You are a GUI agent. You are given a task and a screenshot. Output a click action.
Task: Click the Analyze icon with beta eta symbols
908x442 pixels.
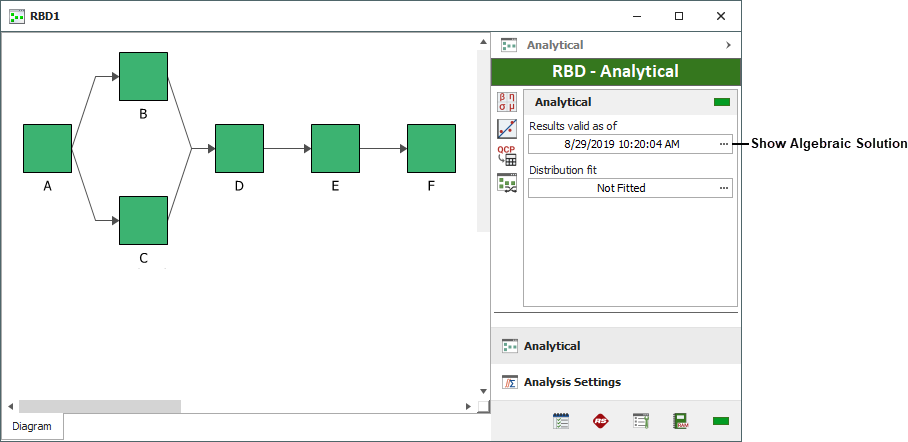pos(507,101)
